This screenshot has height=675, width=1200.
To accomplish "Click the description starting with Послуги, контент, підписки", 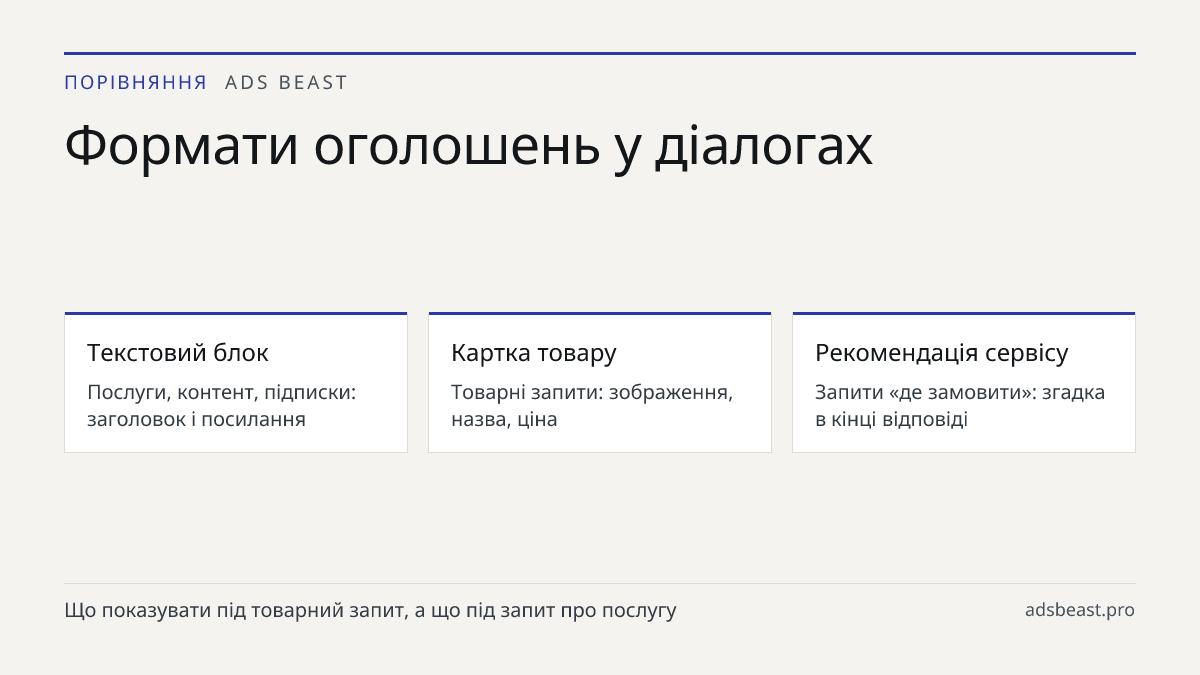I will [222, 405].
